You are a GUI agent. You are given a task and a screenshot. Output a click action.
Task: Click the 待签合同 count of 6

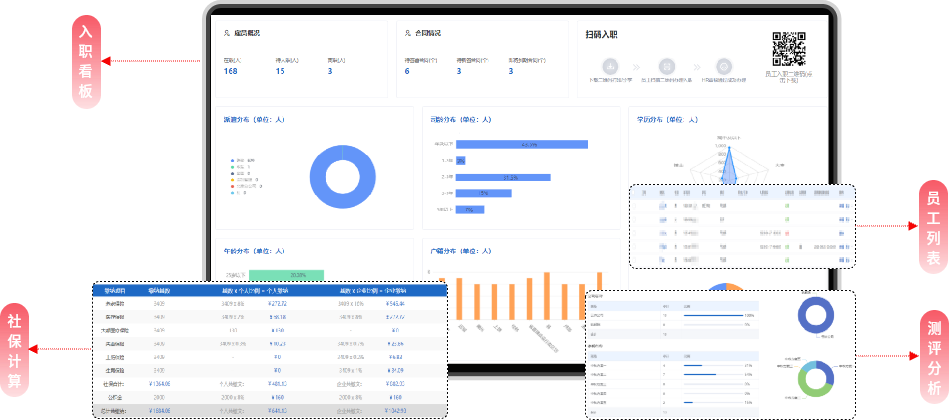tap(407, 71)
